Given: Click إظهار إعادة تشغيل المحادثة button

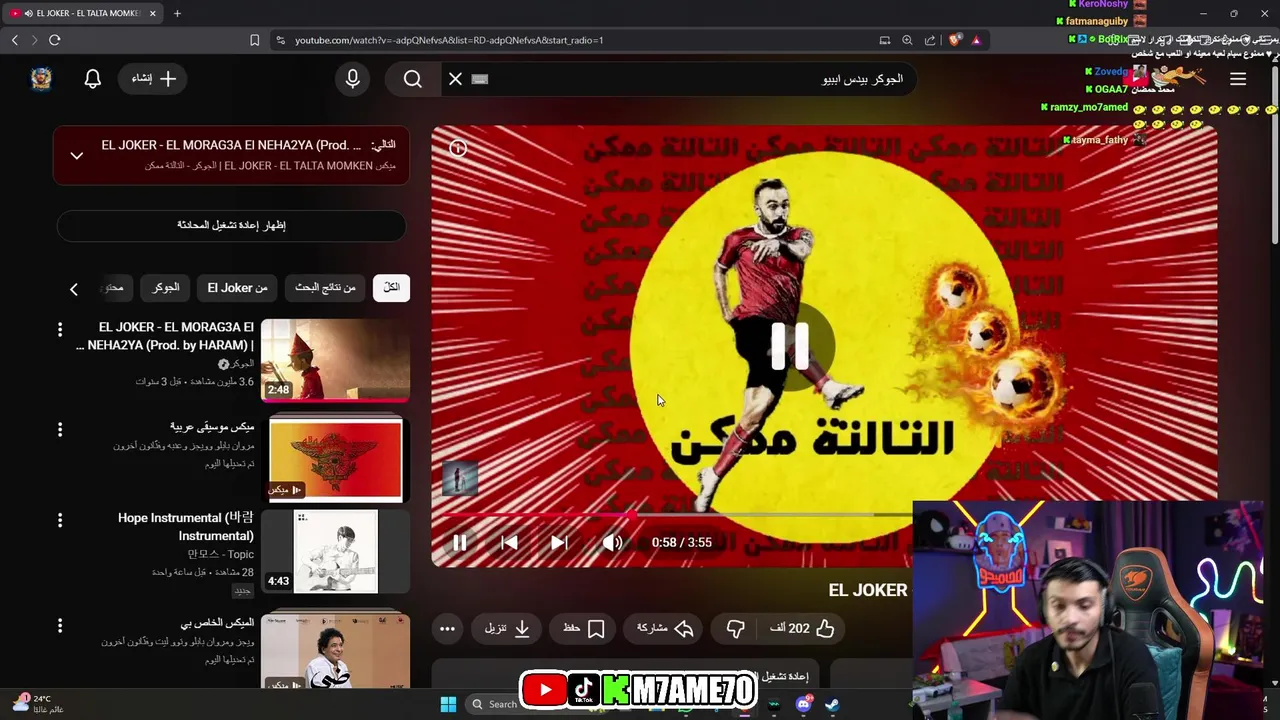Looking at the screenshot, I should (231, 225).
